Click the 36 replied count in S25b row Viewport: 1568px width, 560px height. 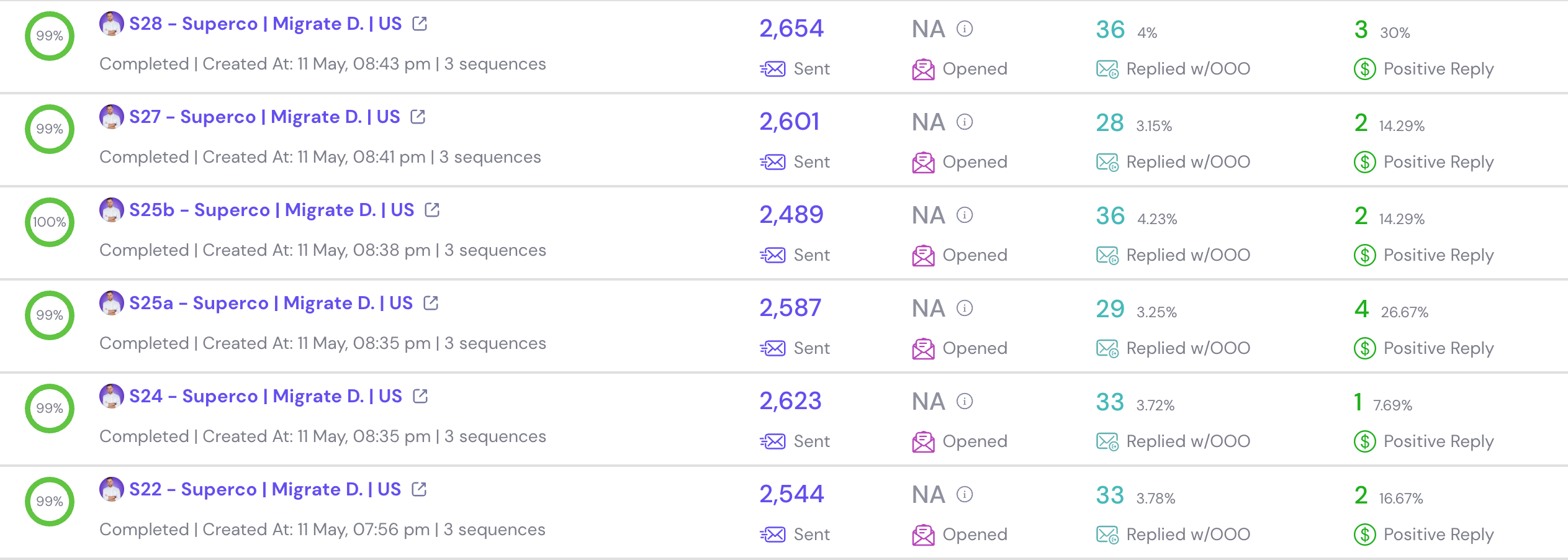tap(1111, 216)
